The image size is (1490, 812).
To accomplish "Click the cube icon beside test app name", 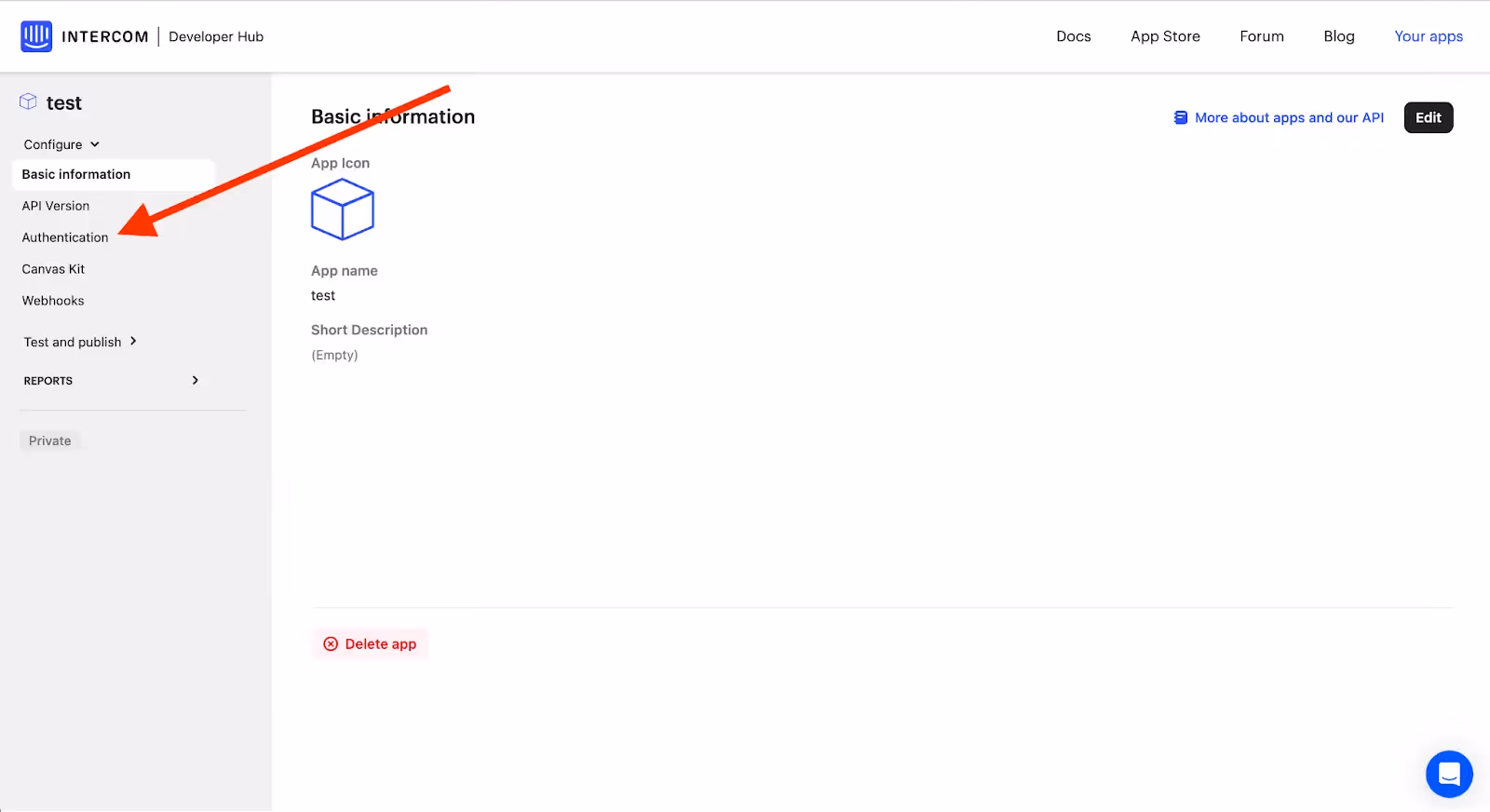I will (x=29, y=101).
